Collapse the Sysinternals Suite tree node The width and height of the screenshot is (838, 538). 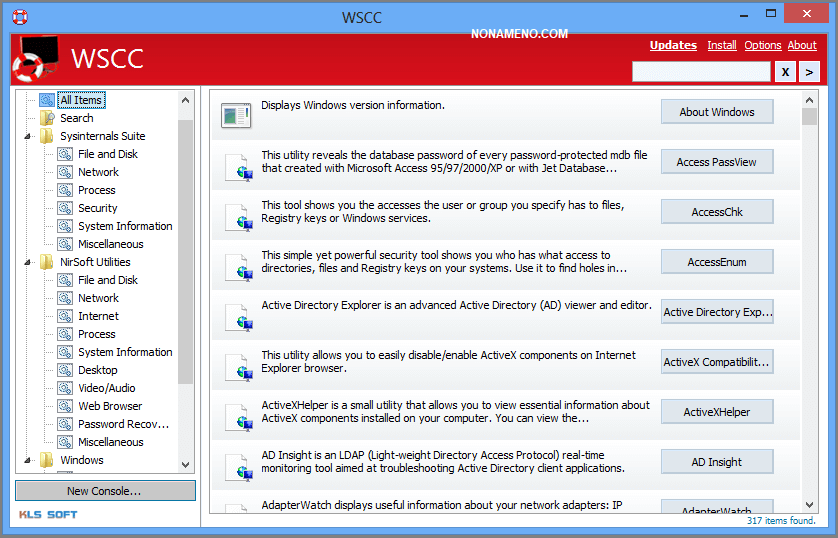pos(27,136)
